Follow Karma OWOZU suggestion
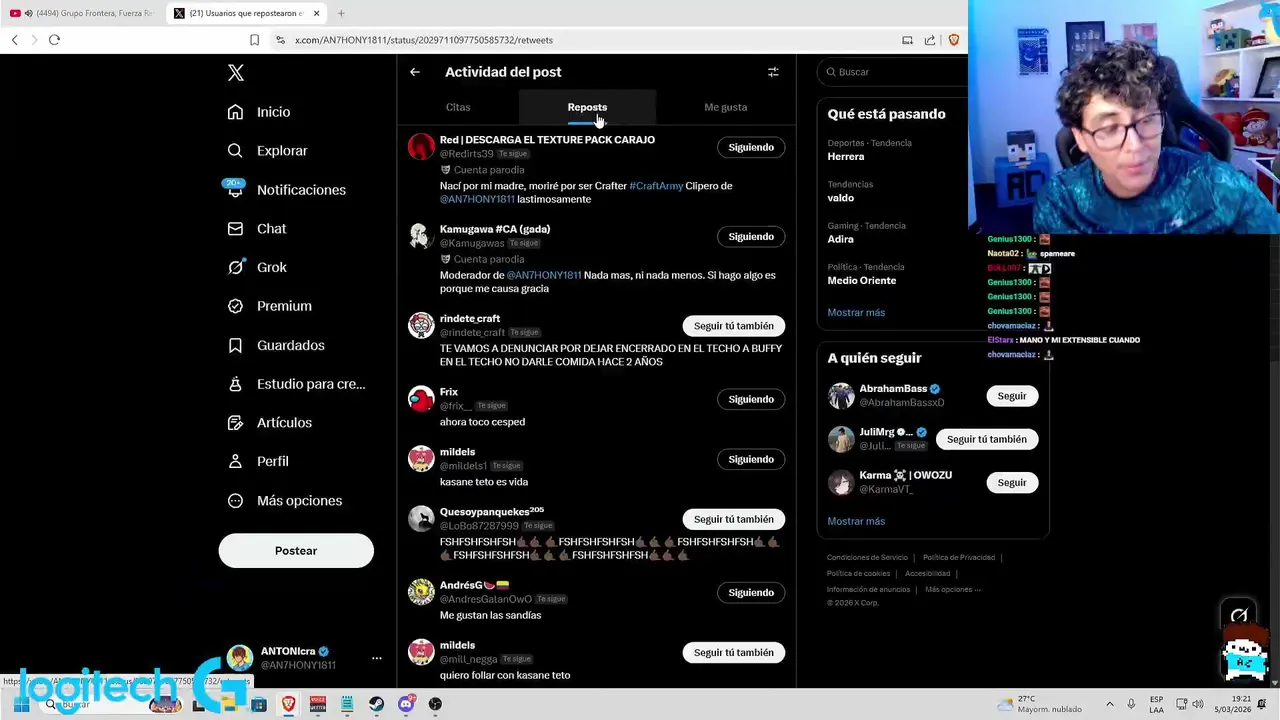This screenshot has width=1280, height=720. [x=1012, y=482]
